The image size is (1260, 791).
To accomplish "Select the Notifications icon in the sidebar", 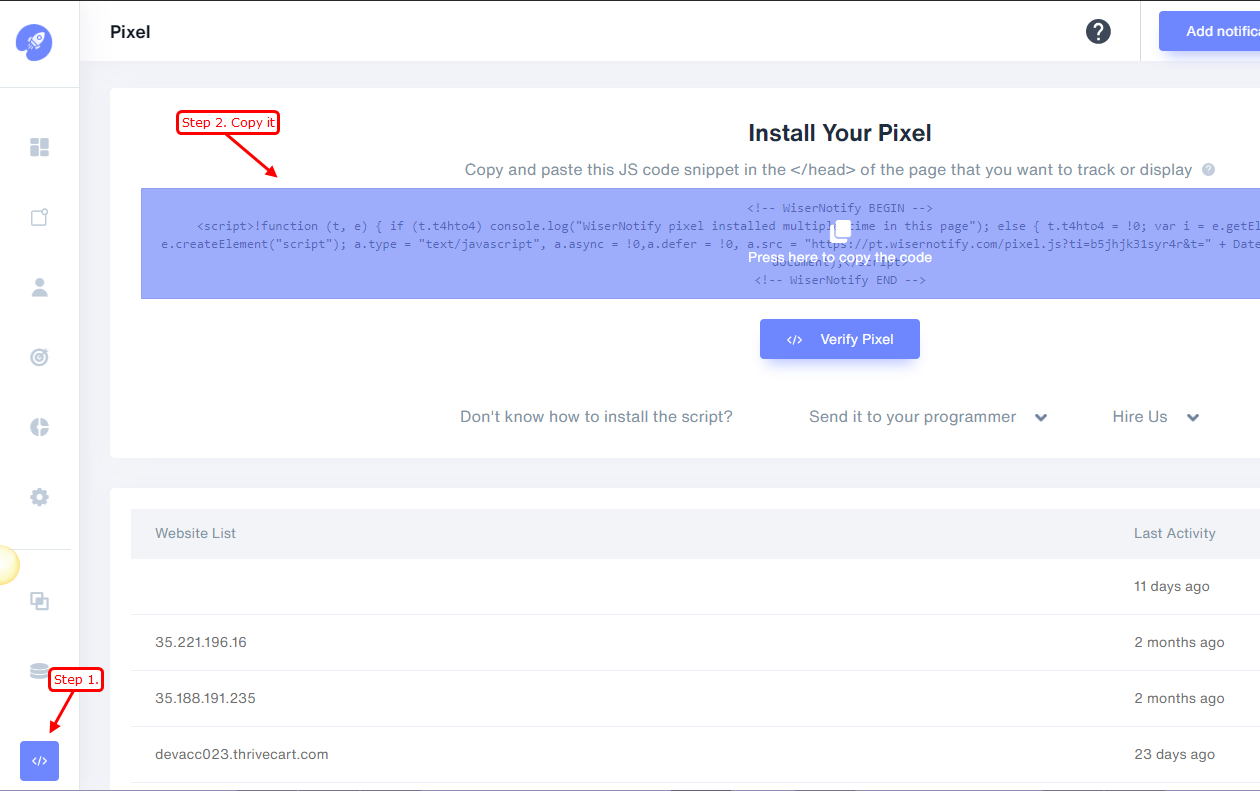I will pos(40,217).
